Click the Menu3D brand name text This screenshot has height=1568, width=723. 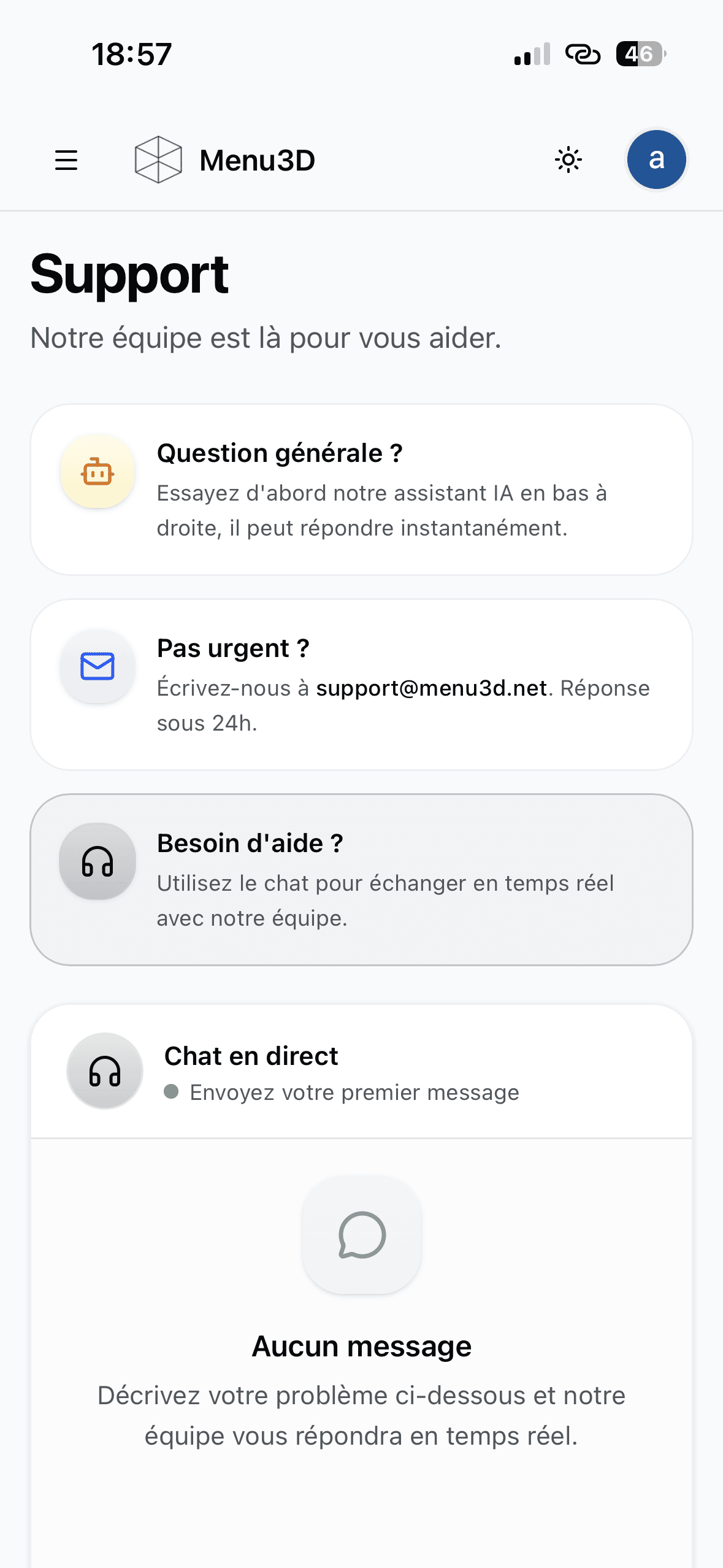point(258,160)
